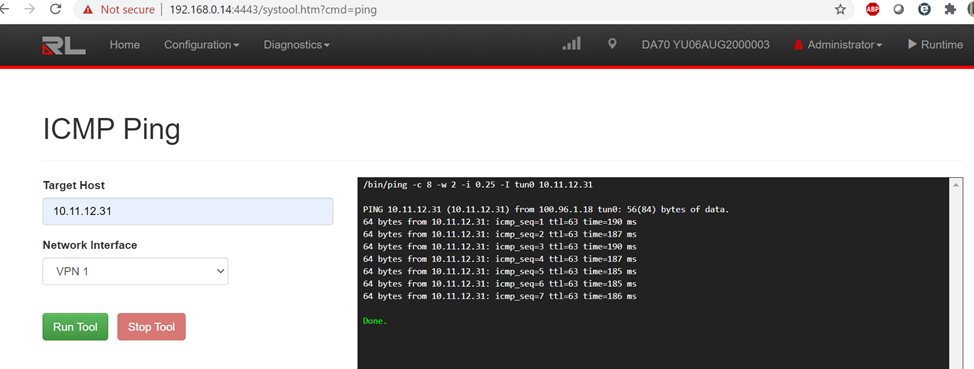Open the Diagnostics dropdown menu
974x369 pixels.
coord(296,45)
